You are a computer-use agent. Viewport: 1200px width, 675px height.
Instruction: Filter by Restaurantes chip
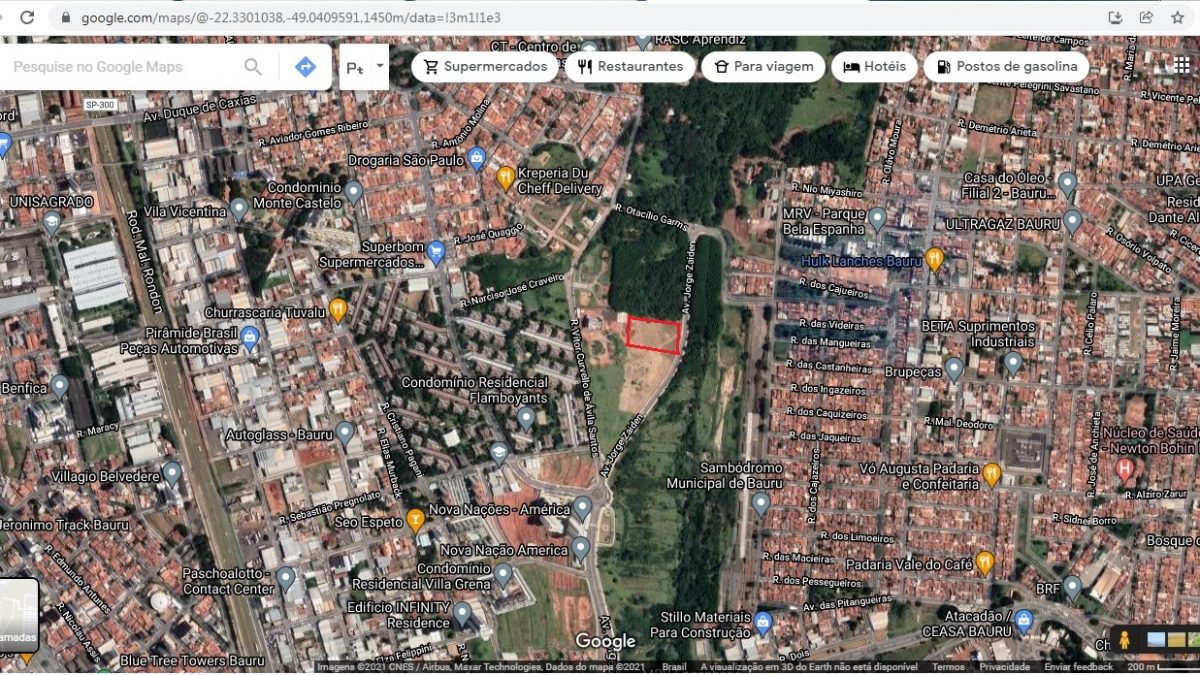click(630, 66)
